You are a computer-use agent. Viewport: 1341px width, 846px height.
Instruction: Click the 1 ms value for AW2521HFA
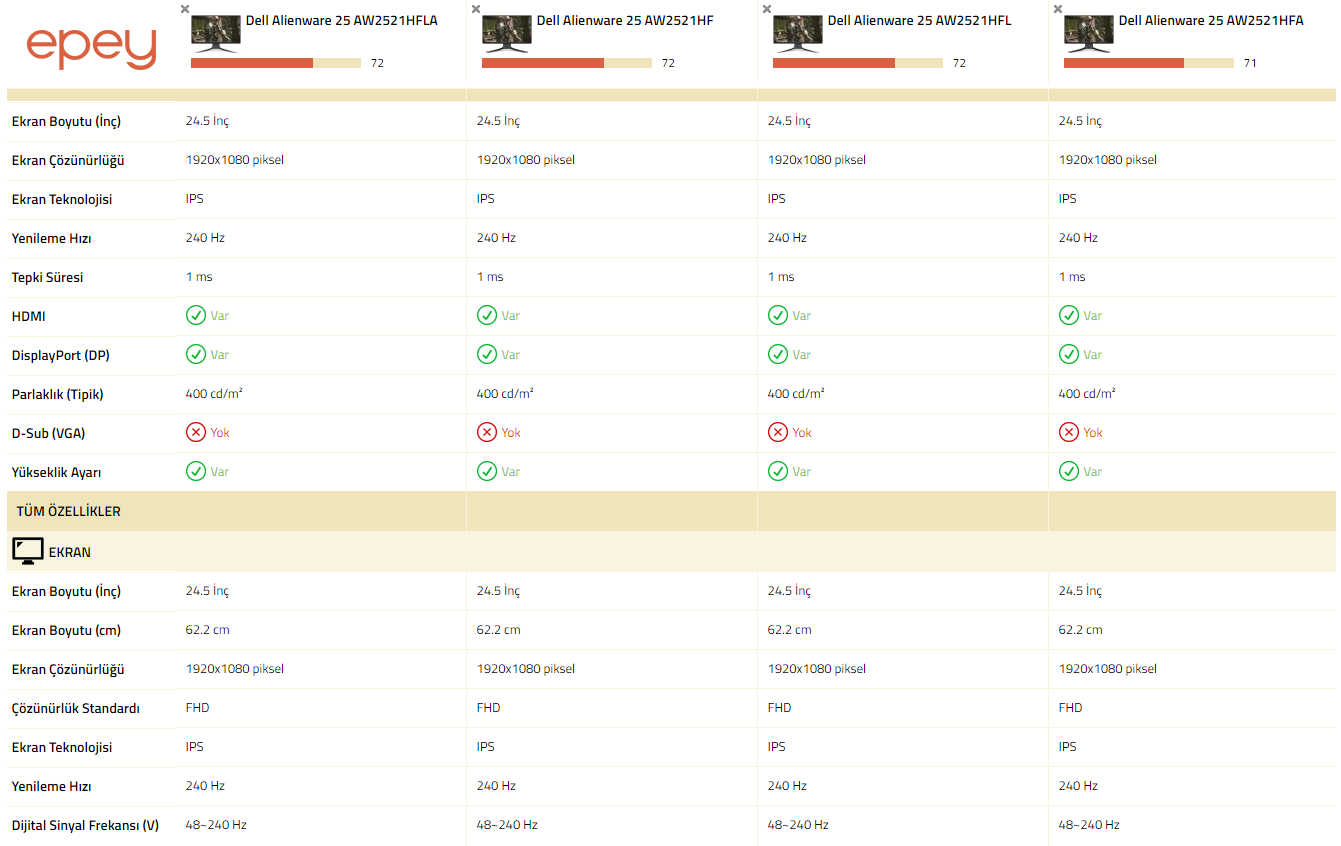pyautogui.click(x=1072, y=277)
